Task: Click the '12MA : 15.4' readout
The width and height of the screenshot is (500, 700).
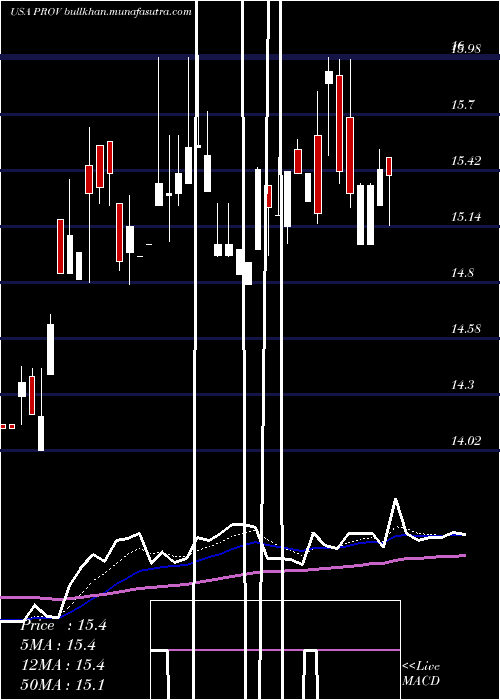Action: [63, 664]
